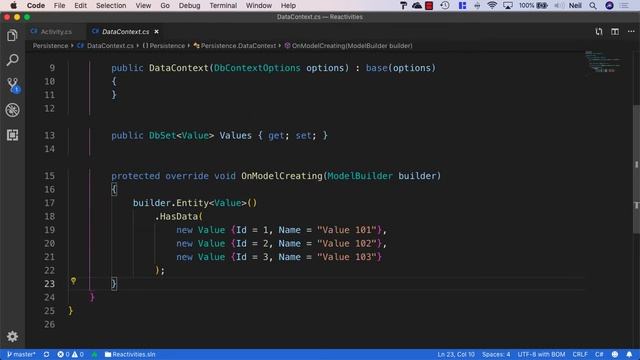
Task: Click the ModelBuilder type on line 15
Action: (x=360, y=176)
